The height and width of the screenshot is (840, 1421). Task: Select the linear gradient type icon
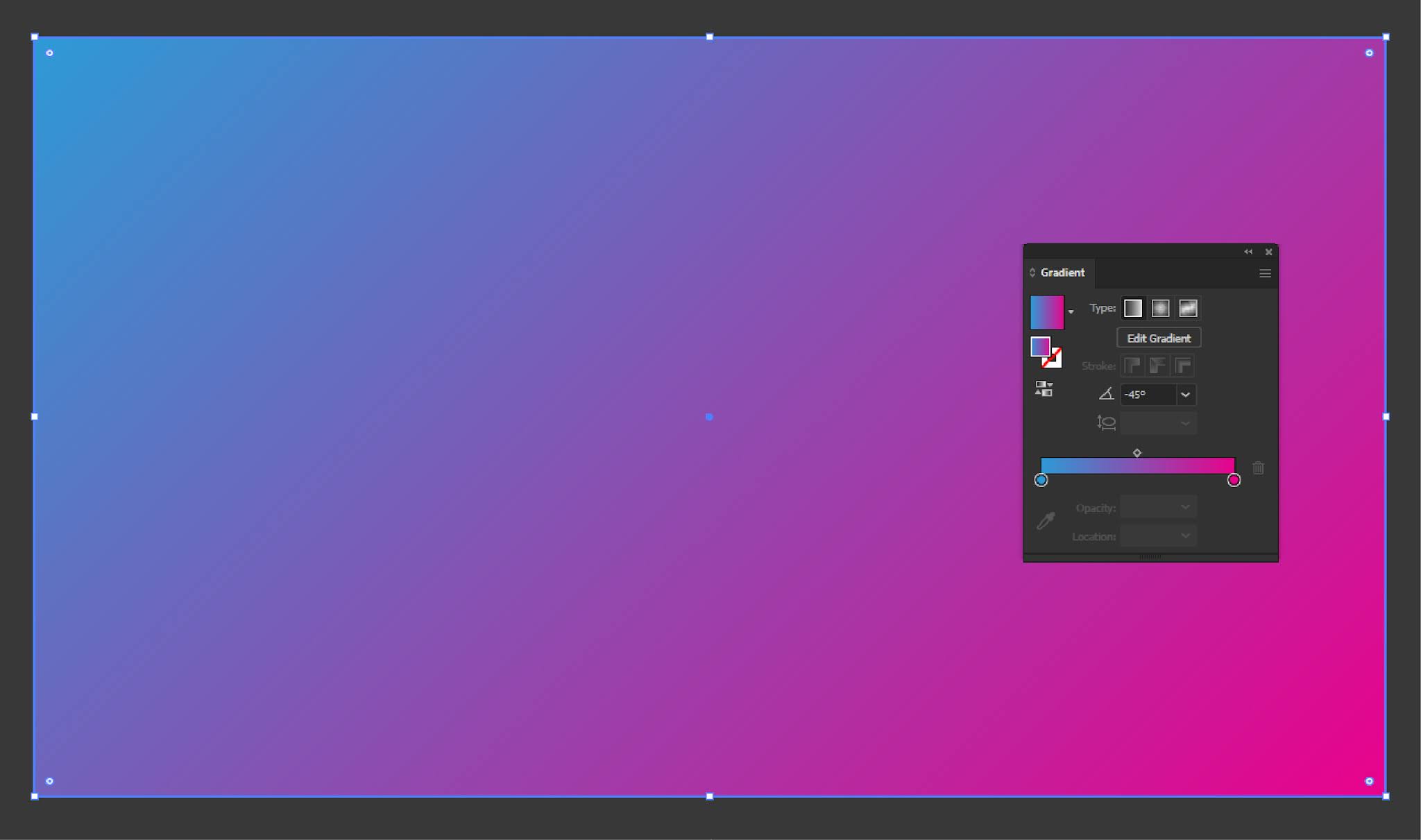tap(1132, 308)
